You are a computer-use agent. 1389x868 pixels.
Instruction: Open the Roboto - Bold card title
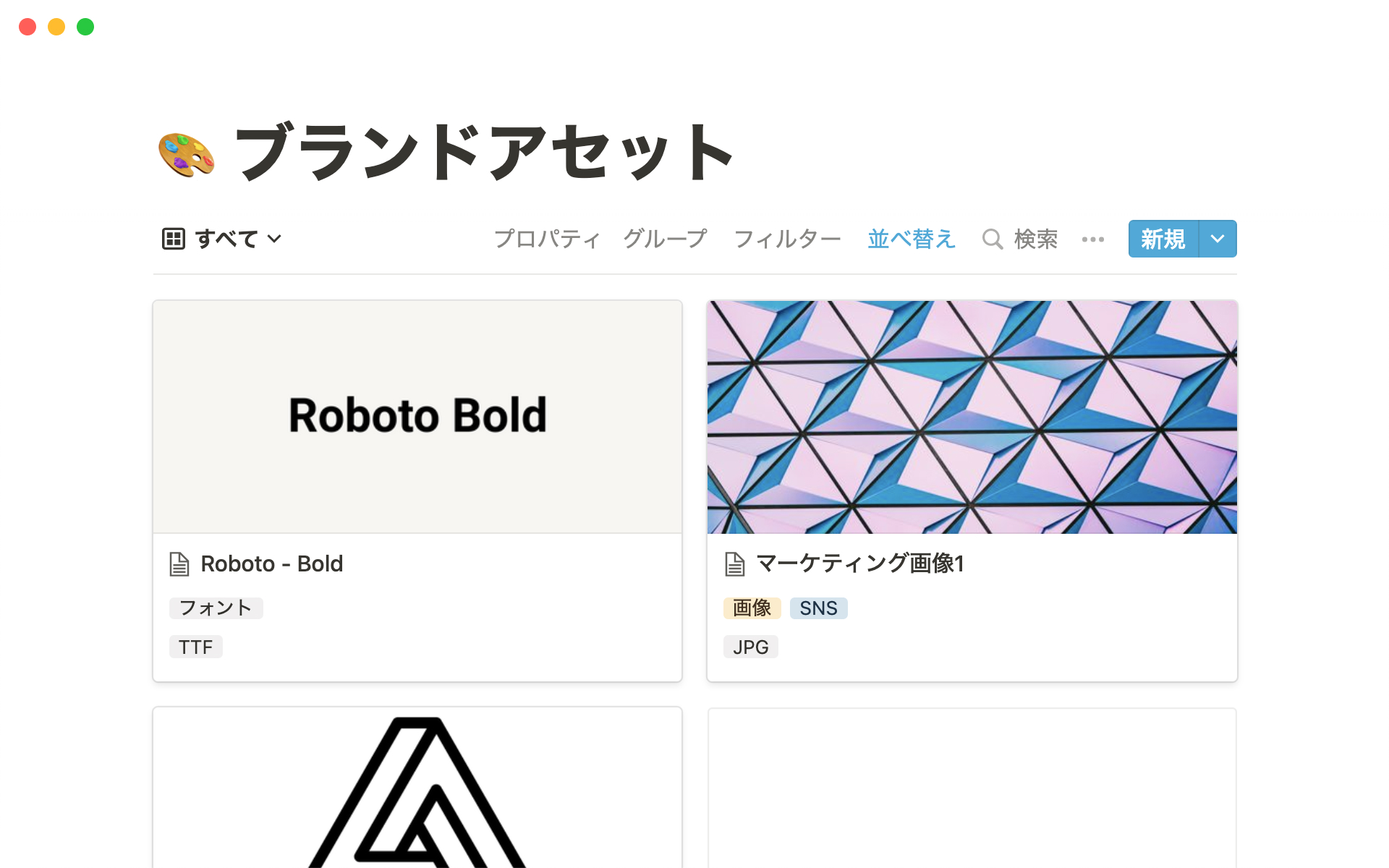point(272,564)
